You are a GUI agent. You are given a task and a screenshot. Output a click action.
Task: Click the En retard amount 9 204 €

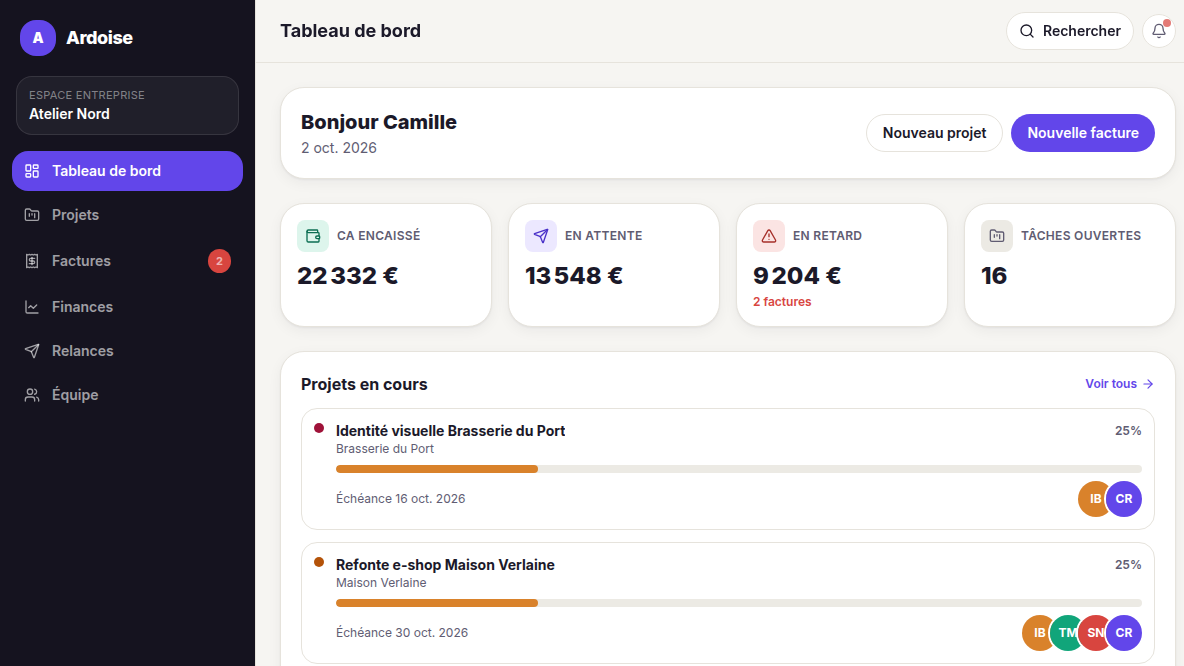(797, 276)
